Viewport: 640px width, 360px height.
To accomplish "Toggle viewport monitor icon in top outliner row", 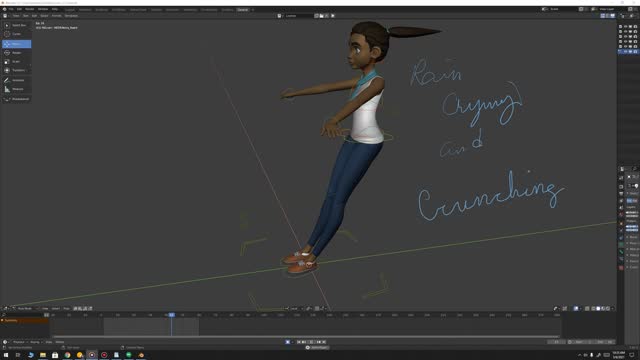I will [630, 27].
